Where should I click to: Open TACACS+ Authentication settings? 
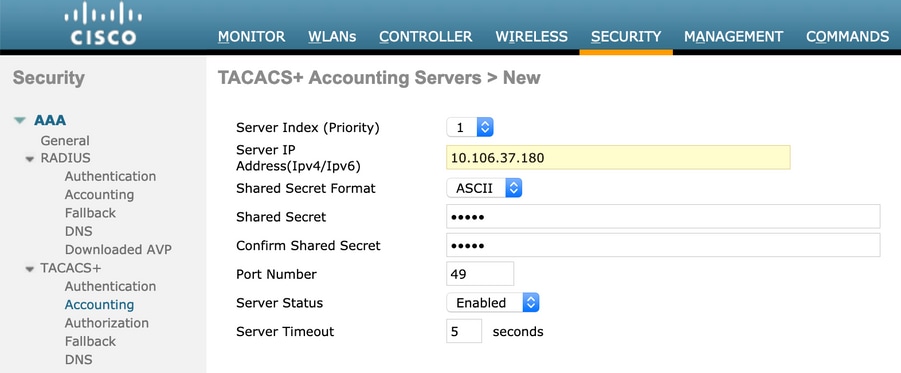[110, 286]
